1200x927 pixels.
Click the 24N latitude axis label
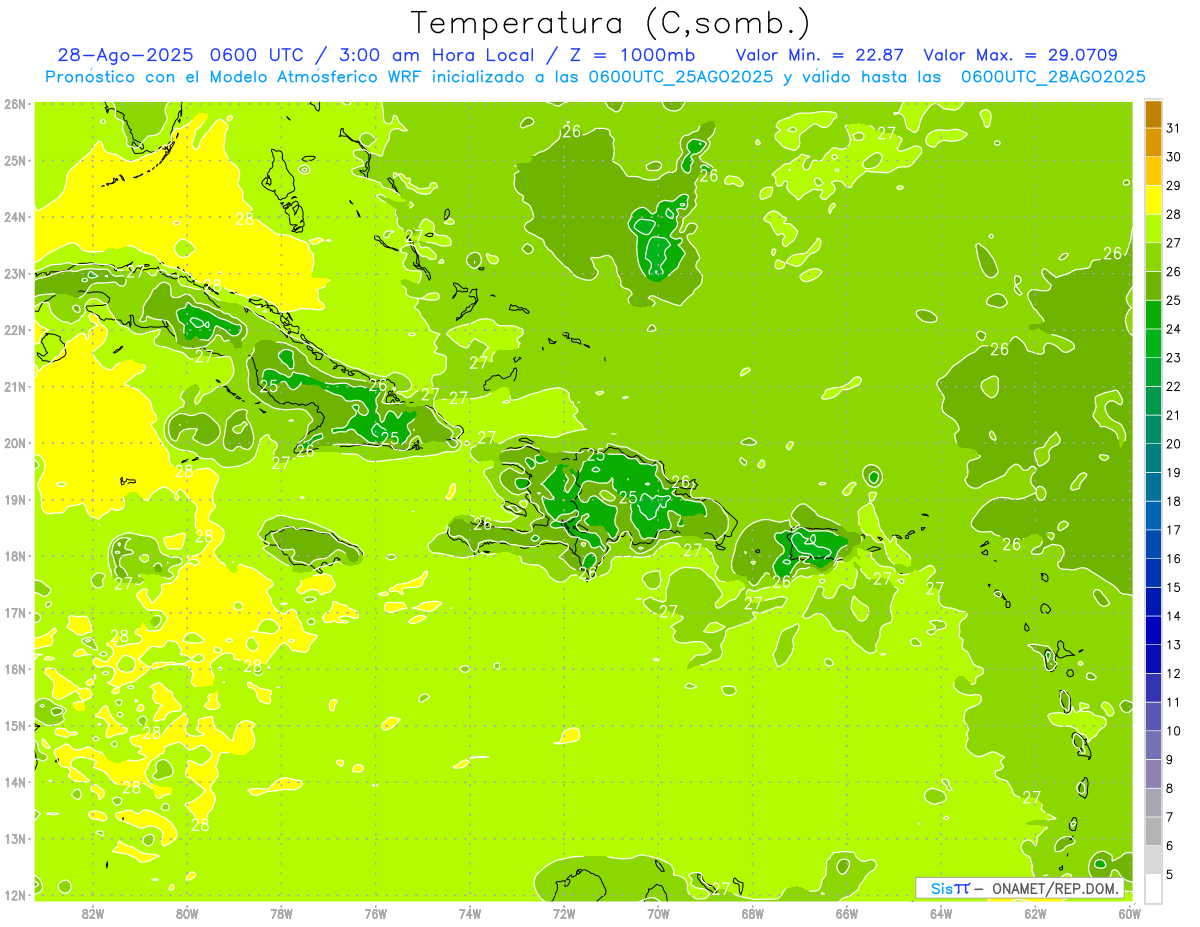15,217
